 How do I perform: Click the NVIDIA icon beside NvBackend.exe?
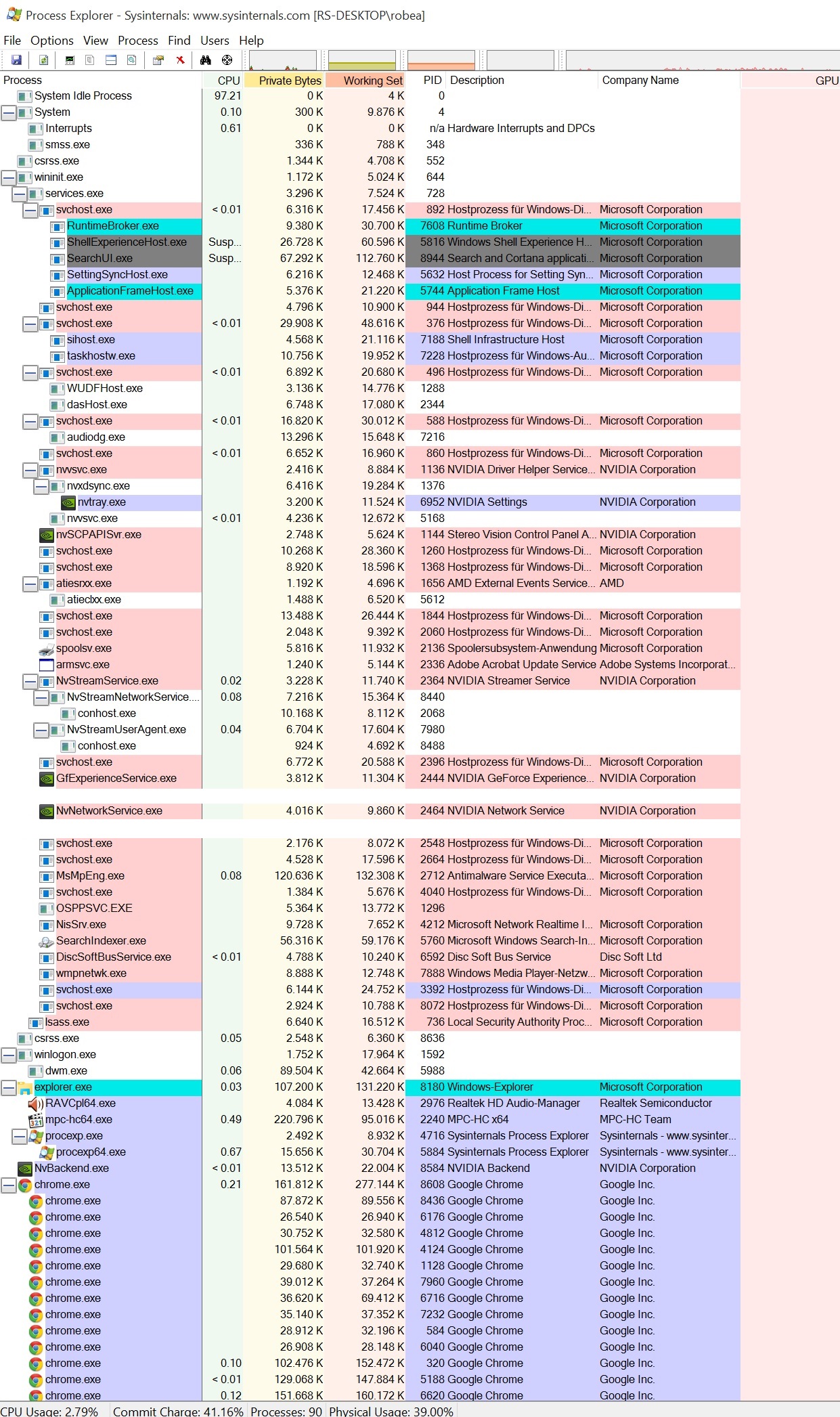click(25, 1169)
